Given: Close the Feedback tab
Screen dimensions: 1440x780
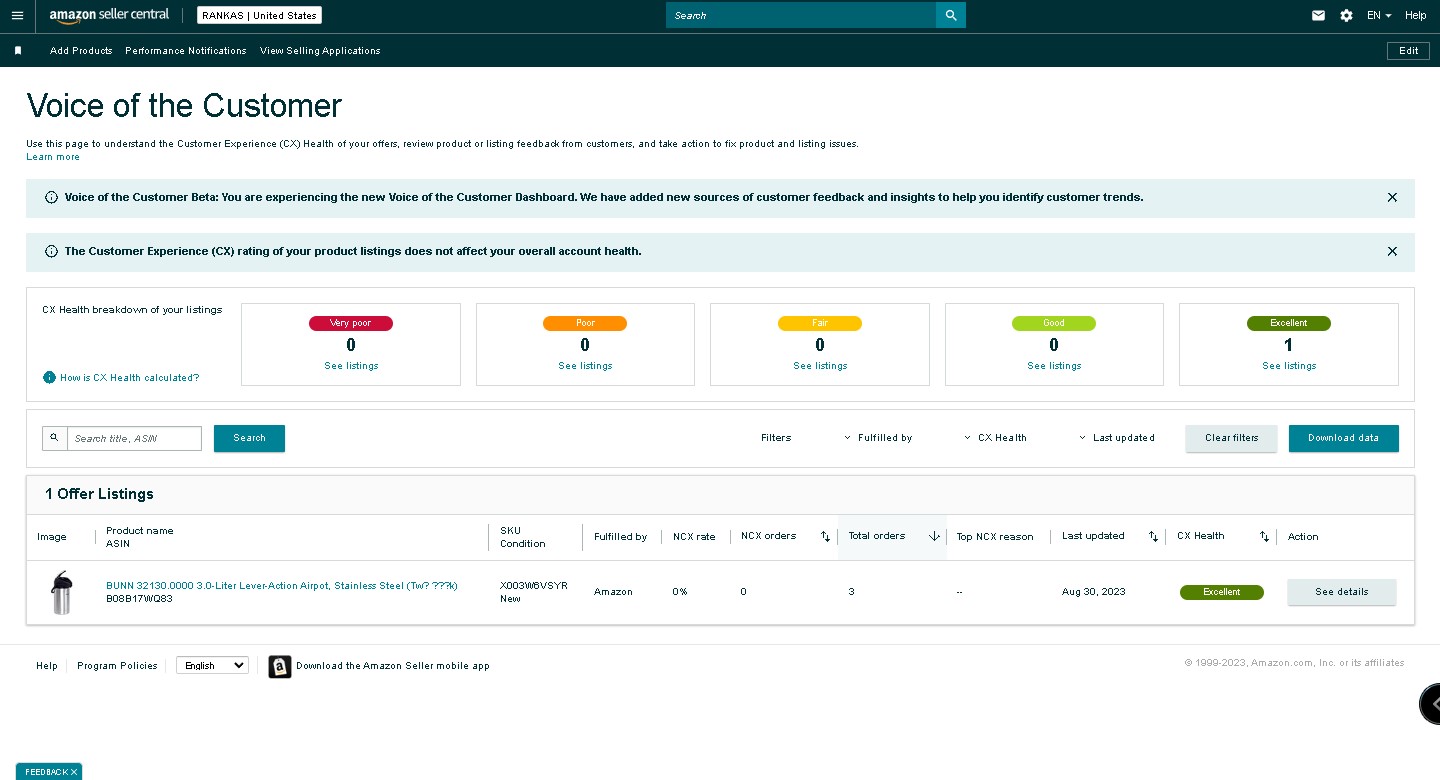Looking at the screenshot, I should click(74, 772).
